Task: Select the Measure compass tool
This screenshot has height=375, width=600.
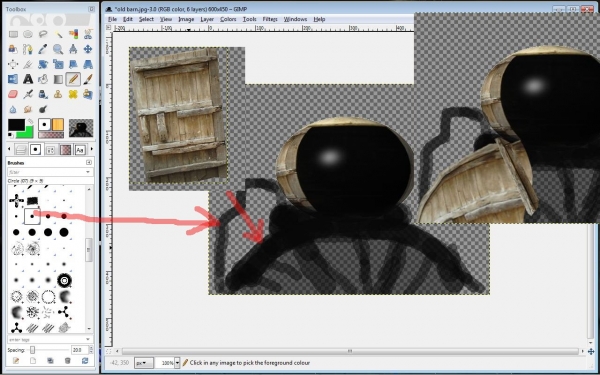Action: 73,49
